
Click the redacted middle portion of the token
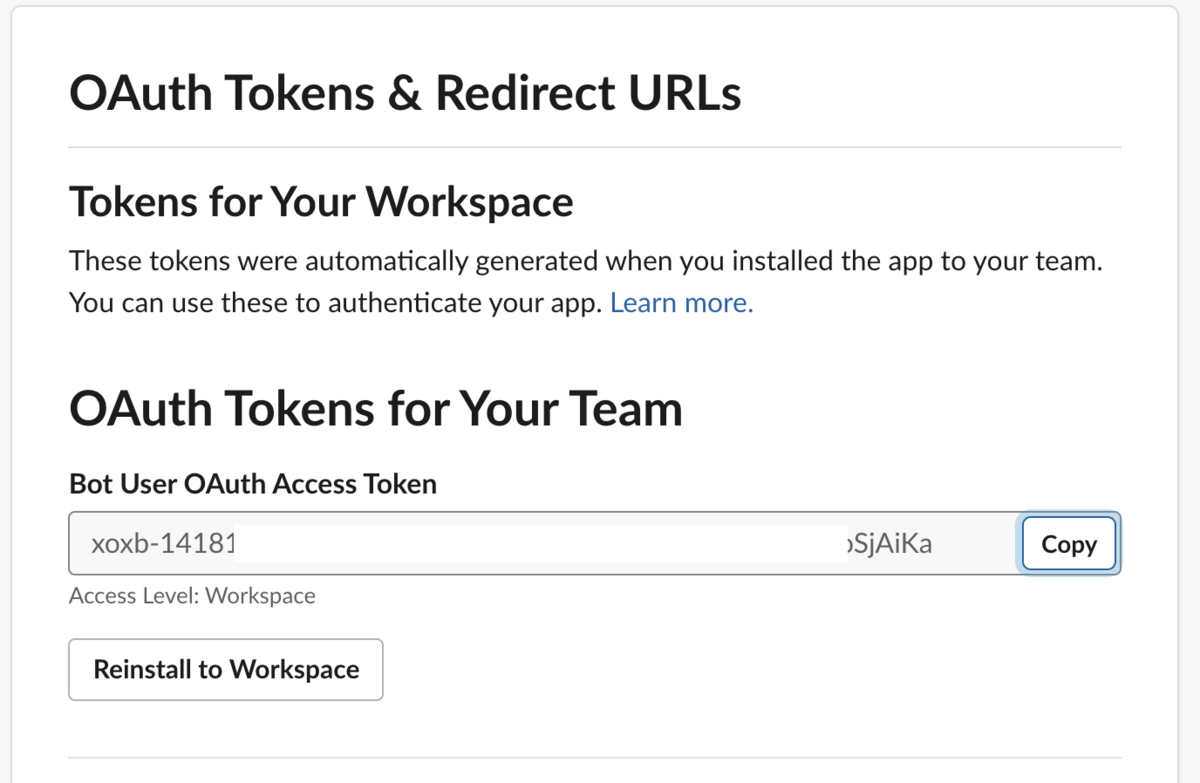[x=540, y=544]
